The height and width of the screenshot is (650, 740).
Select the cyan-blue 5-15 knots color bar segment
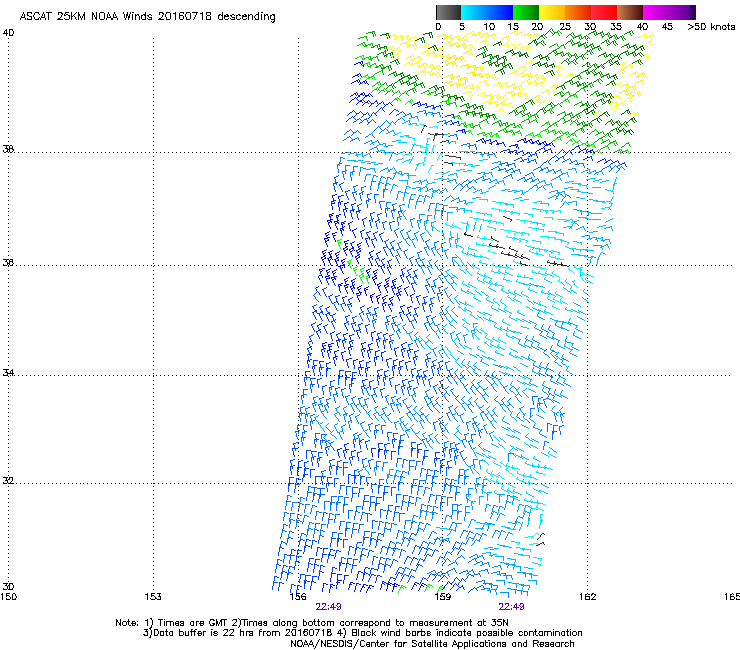[487, 12]
